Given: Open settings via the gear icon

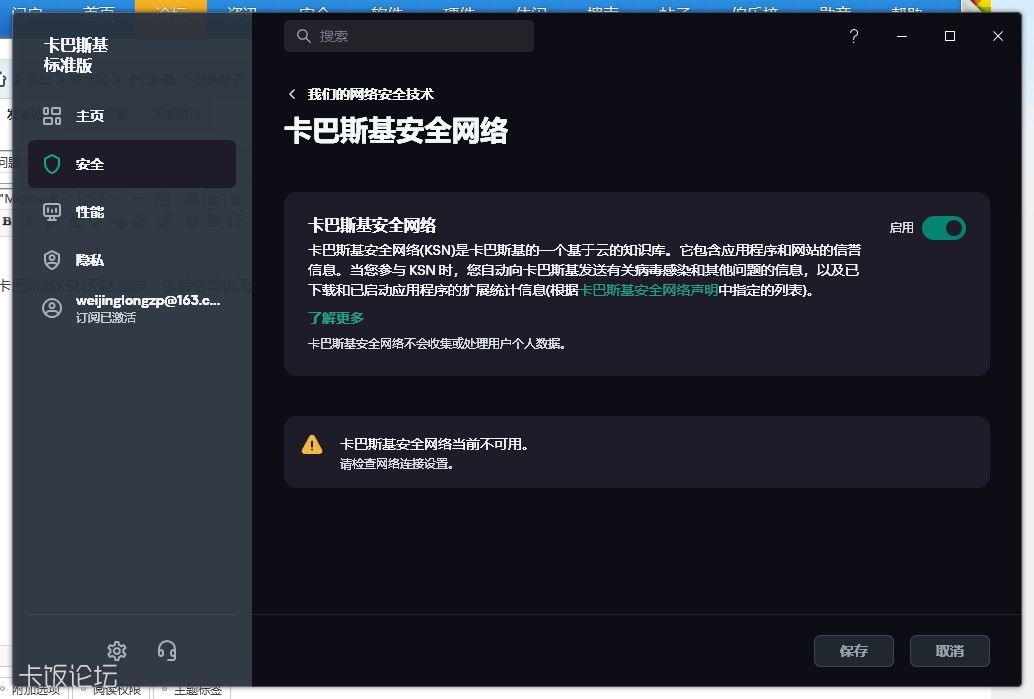Looking at the screenshot, I should pyautogui.click(x=117, y=651).
